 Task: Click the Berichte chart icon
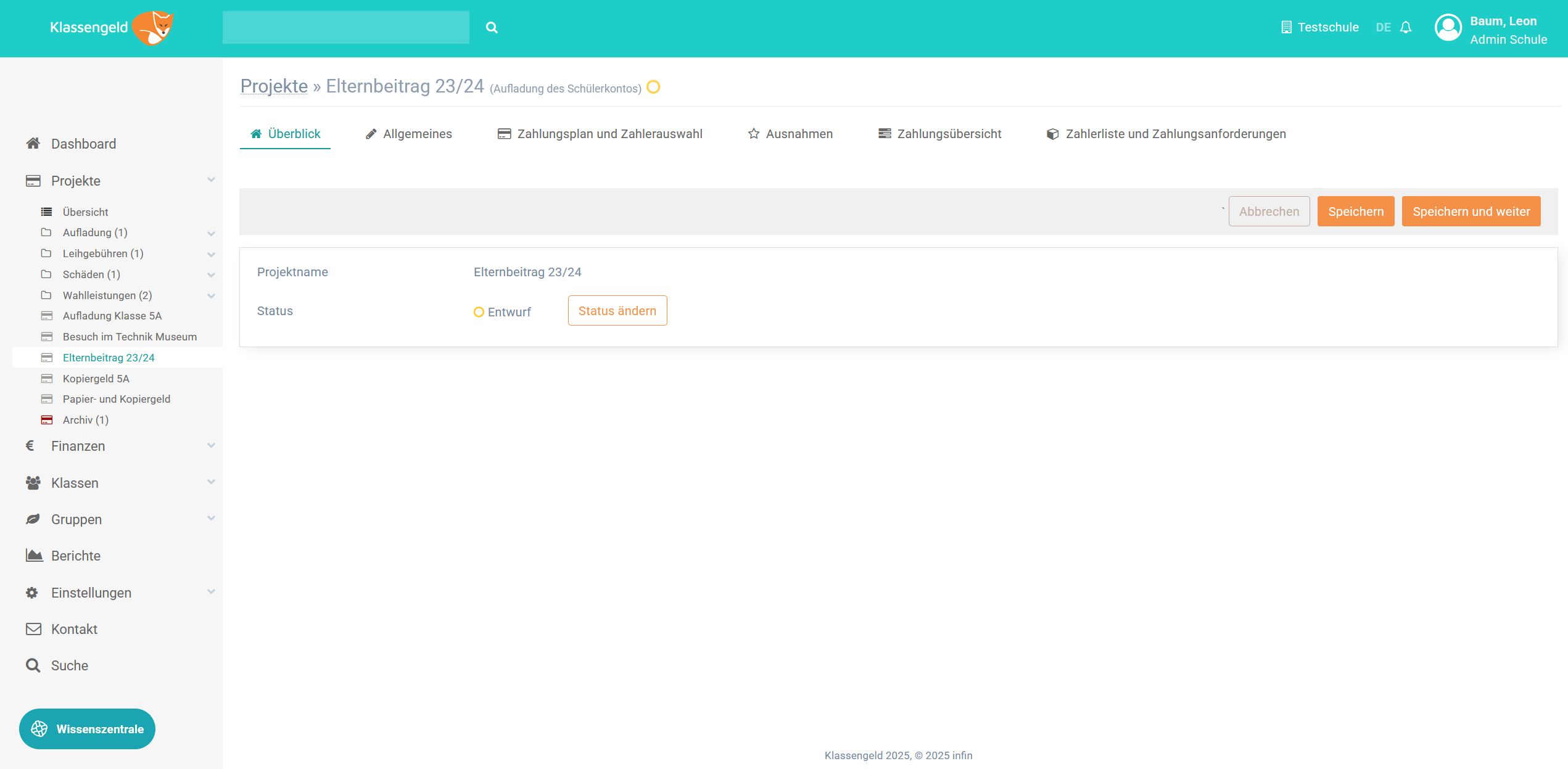(34, 556)
